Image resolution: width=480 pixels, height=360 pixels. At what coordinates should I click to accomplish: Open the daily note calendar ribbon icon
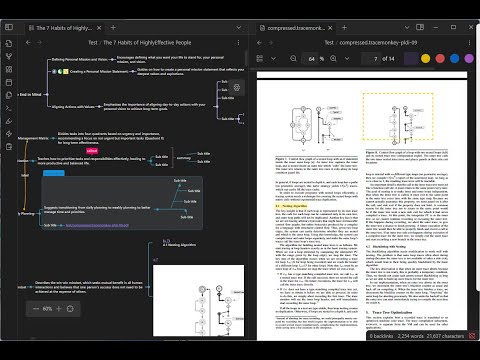9,82
